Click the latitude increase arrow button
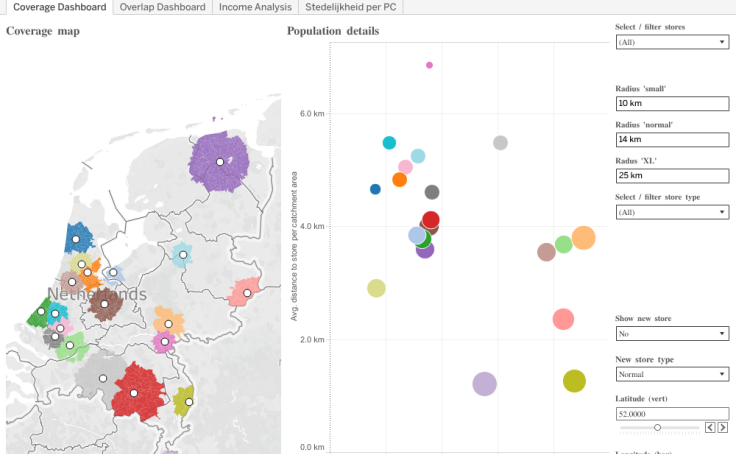 (x=722, y=427)
